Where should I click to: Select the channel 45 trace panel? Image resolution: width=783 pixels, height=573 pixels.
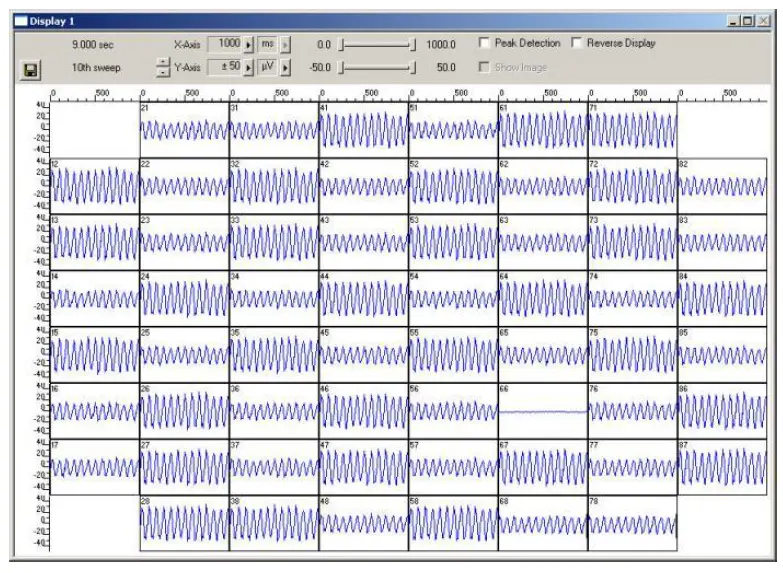[364, 355]
